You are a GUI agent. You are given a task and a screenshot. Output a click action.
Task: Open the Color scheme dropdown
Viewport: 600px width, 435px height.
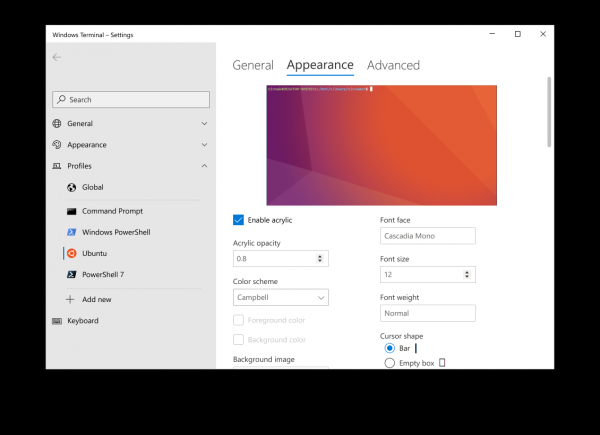[x=280, y=297]
